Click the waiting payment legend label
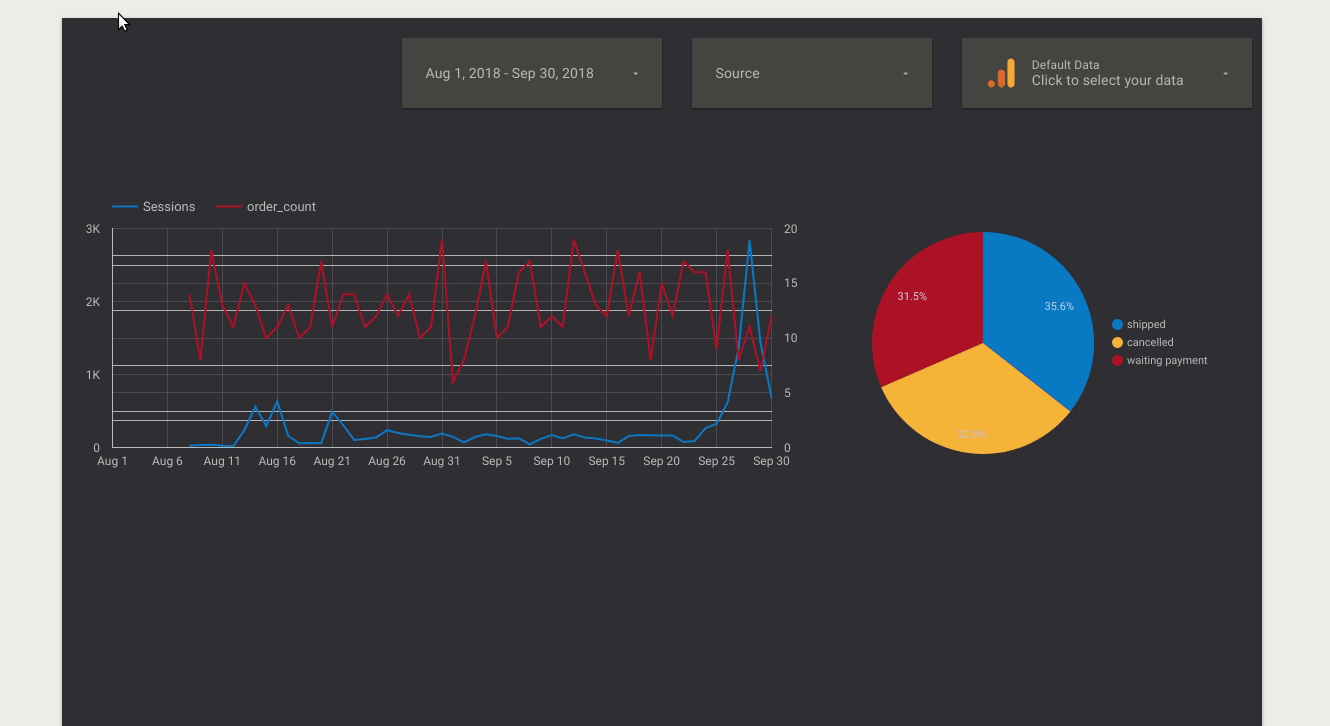 (1167, 360)
